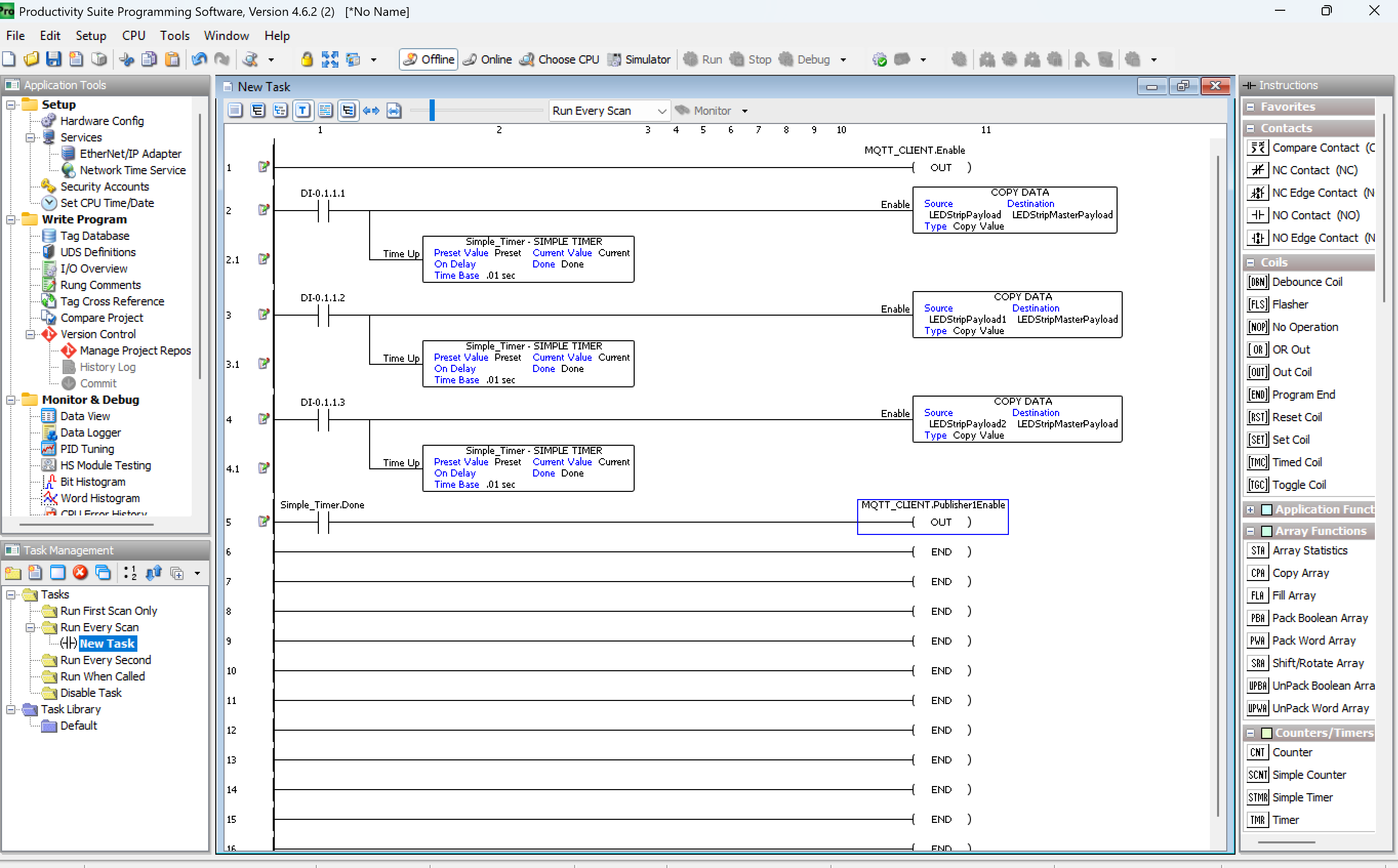Click the find magnifier icon in the toolbar

(x=250, y=59)
